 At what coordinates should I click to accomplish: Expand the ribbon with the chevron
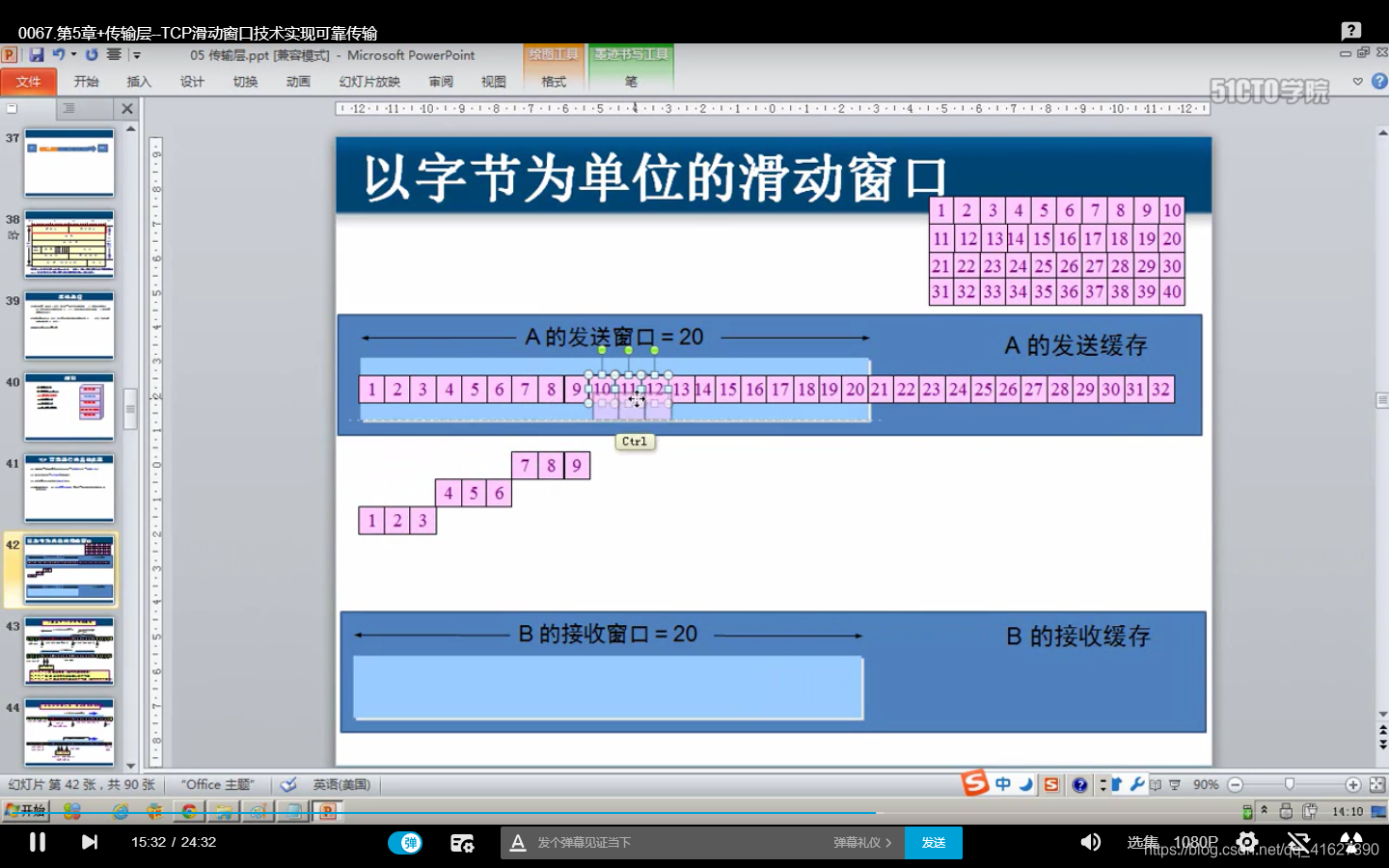(x=1358, y=82)
